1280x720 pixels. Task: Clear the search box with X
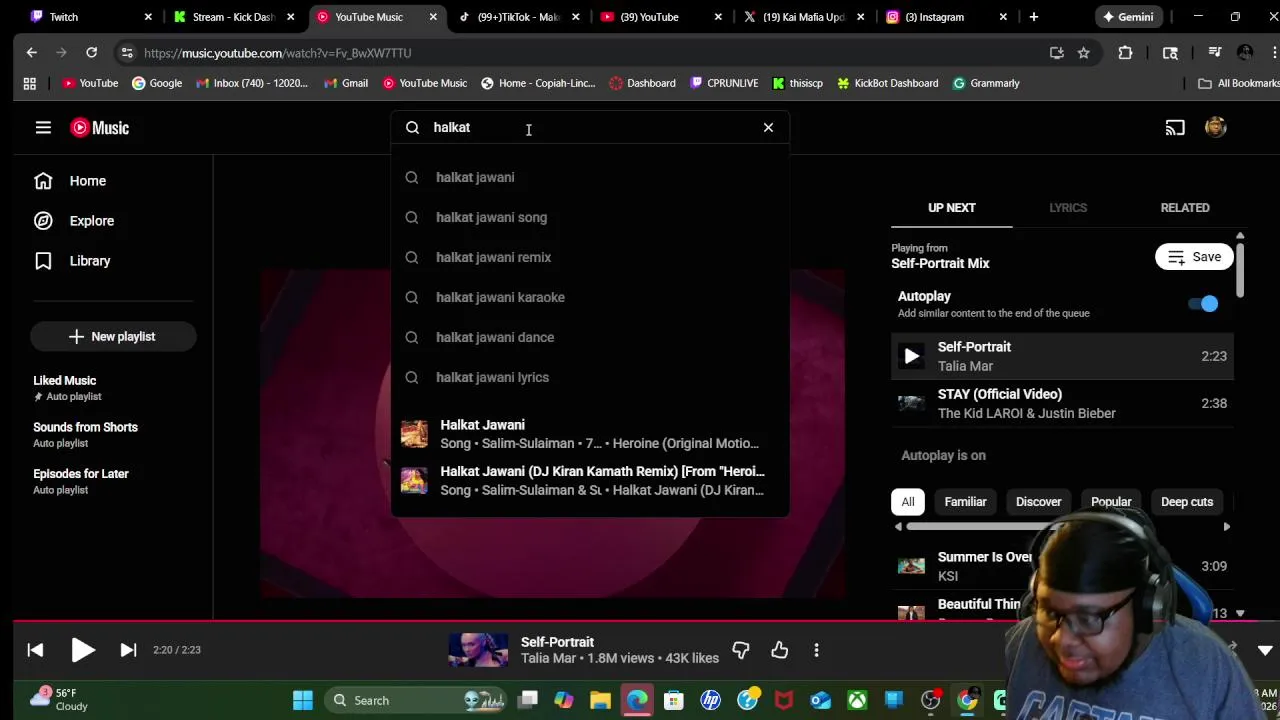(768, 127)
